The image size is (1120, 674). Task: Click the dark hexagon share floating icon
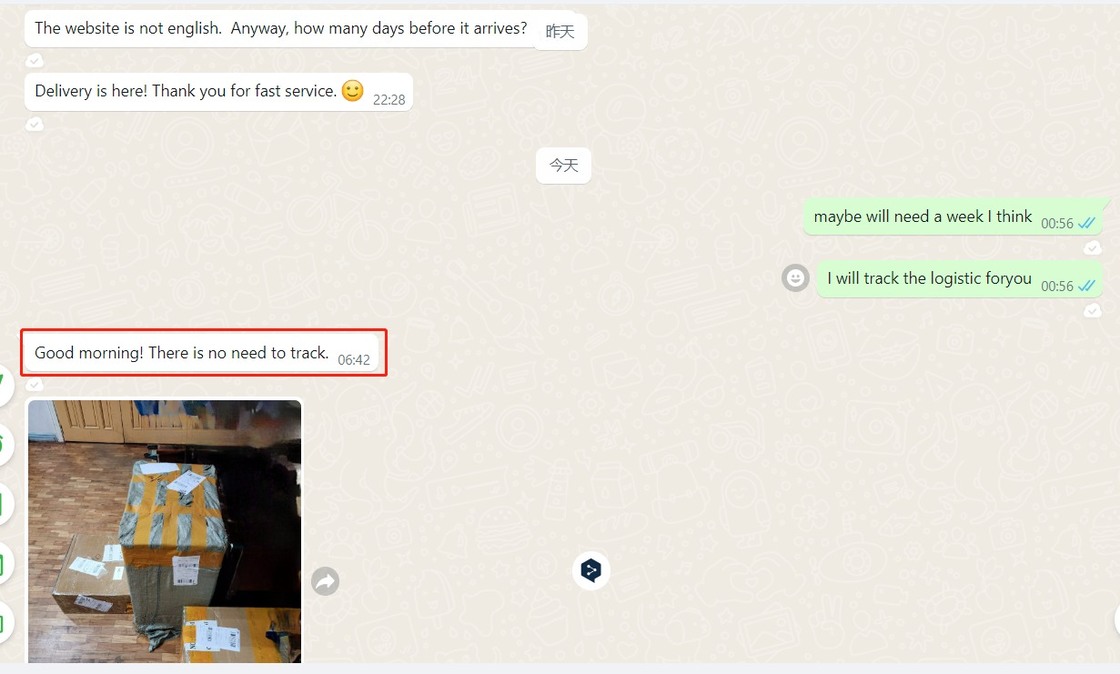coord(591,570)
